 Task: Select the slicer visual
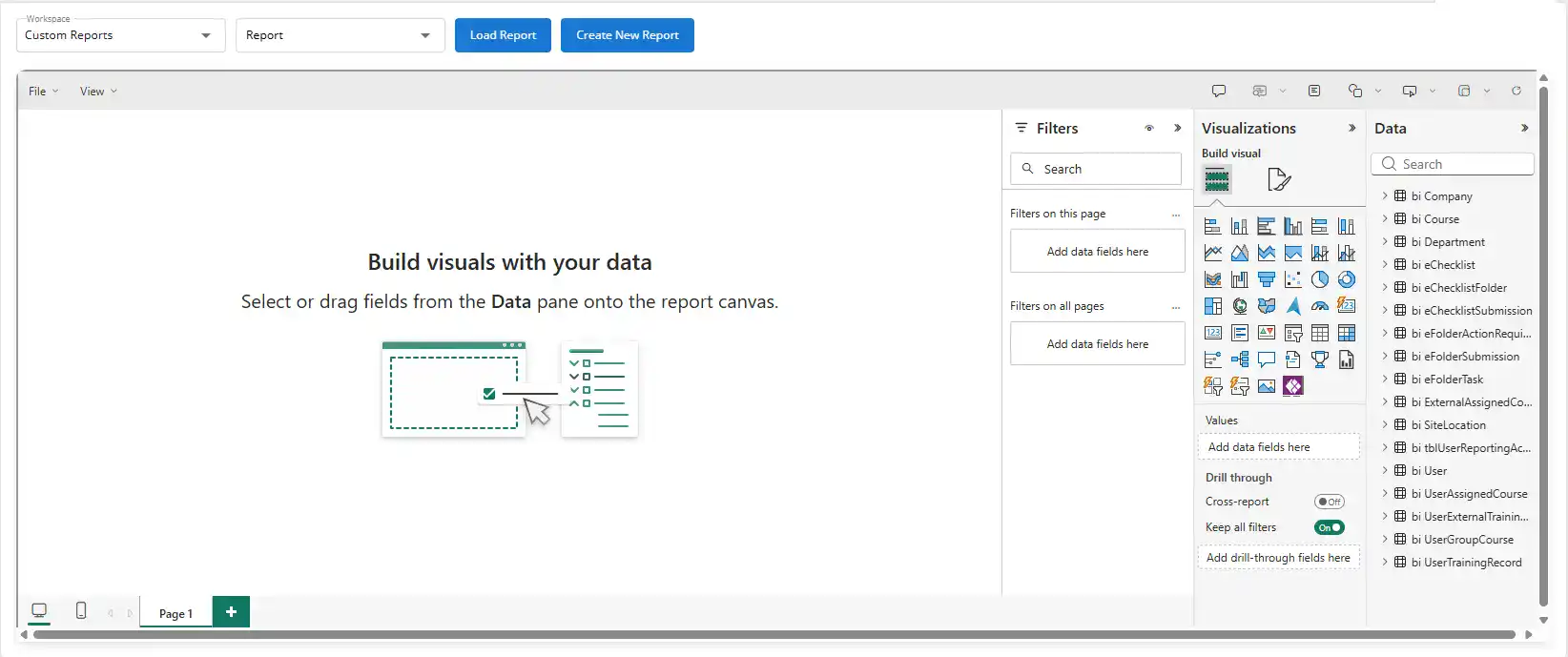pos(1292,333)
